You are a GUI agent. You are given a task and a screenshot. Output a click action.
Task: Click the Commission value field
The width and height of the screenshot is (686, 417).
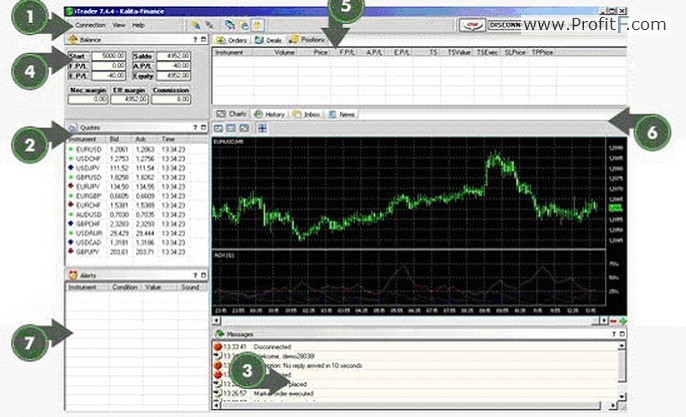(171, 99)
